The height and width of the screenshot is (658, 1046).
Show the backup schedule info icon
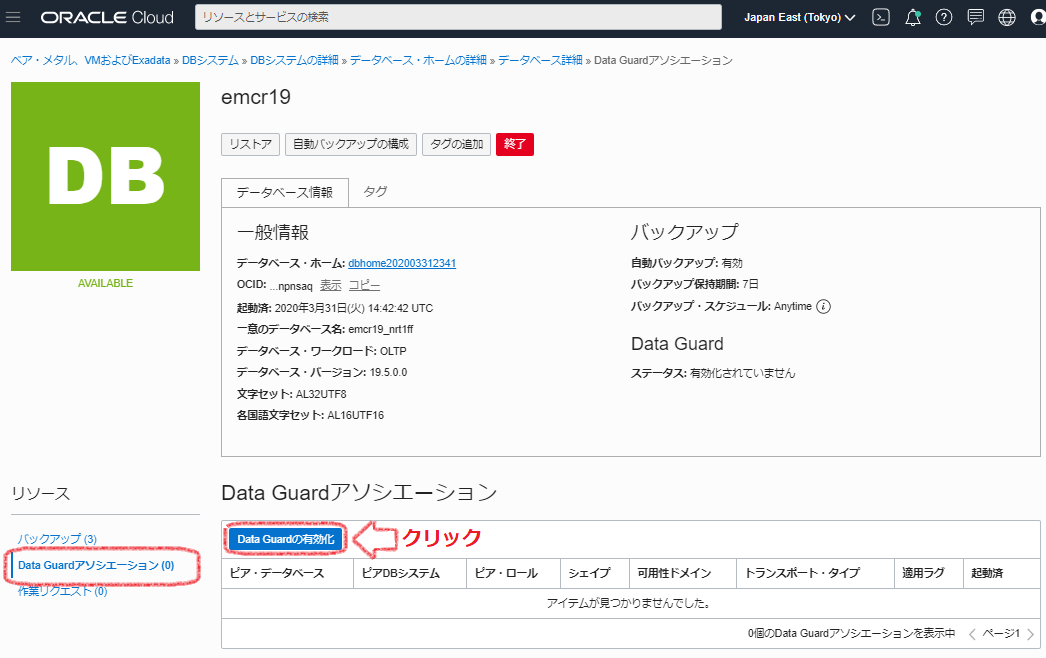(x=824, y=307)
